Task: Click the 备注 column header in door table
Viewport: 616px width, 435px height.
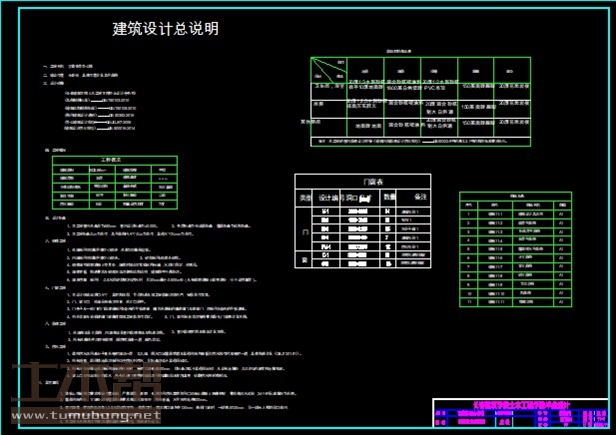Action: [x=420, y=198]
